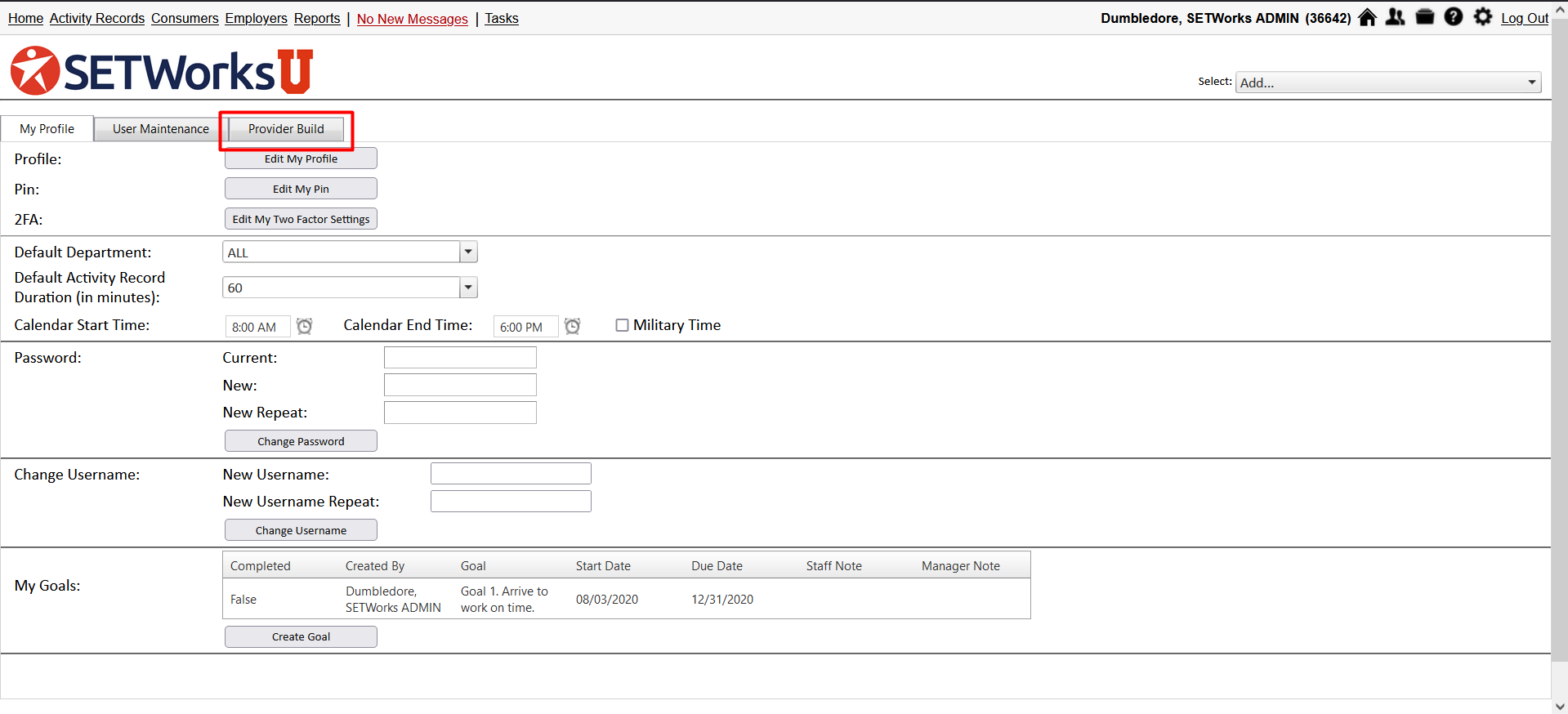
Task: Open the No New Messages link
Action: [x=412, y=19]
